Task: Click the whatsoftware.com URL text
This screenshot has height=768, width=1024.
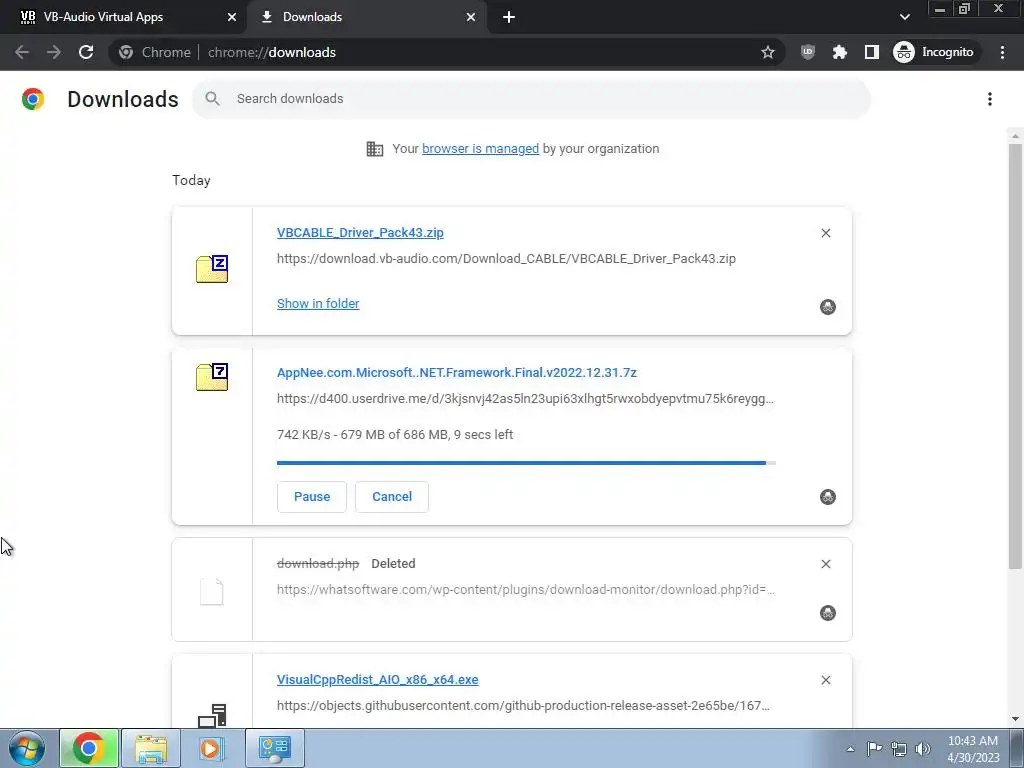Action: point(526,590)
